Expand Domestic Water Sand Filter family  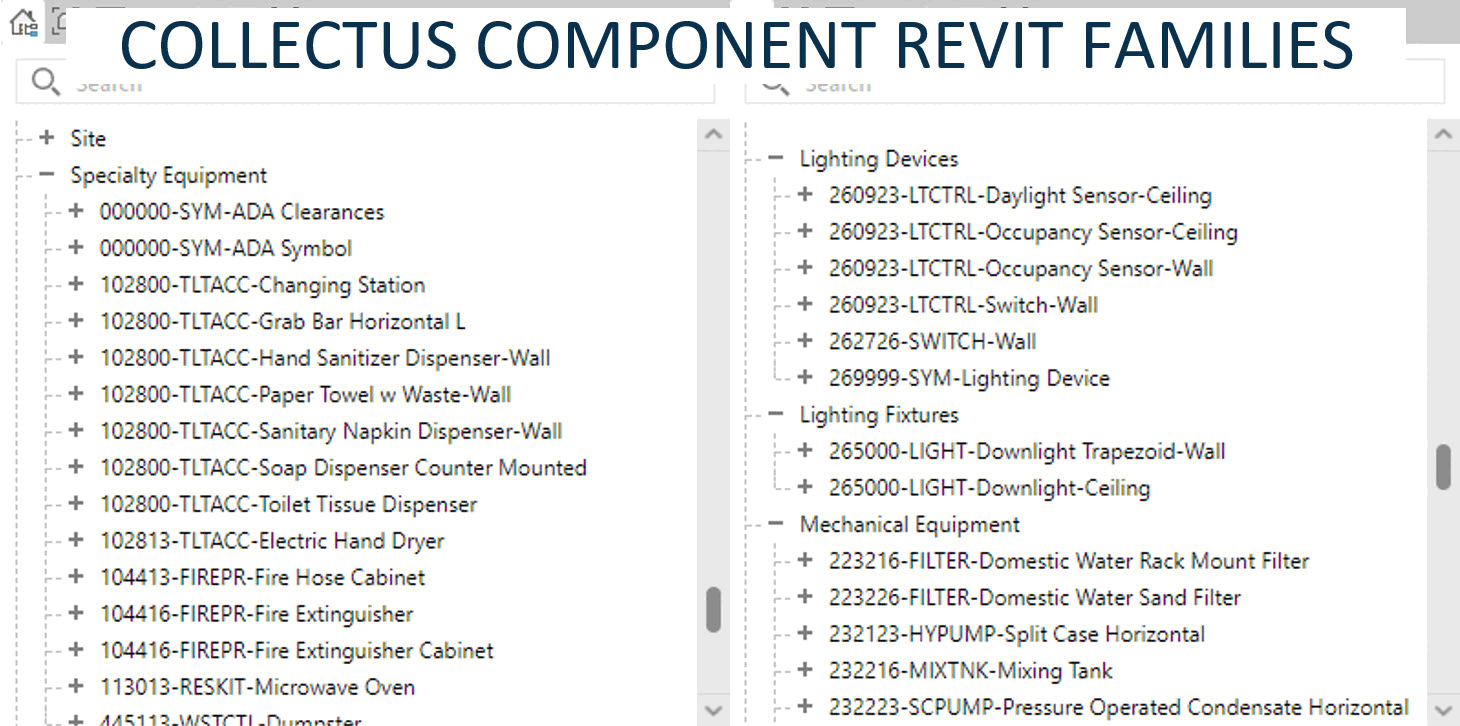coord(805,597)
